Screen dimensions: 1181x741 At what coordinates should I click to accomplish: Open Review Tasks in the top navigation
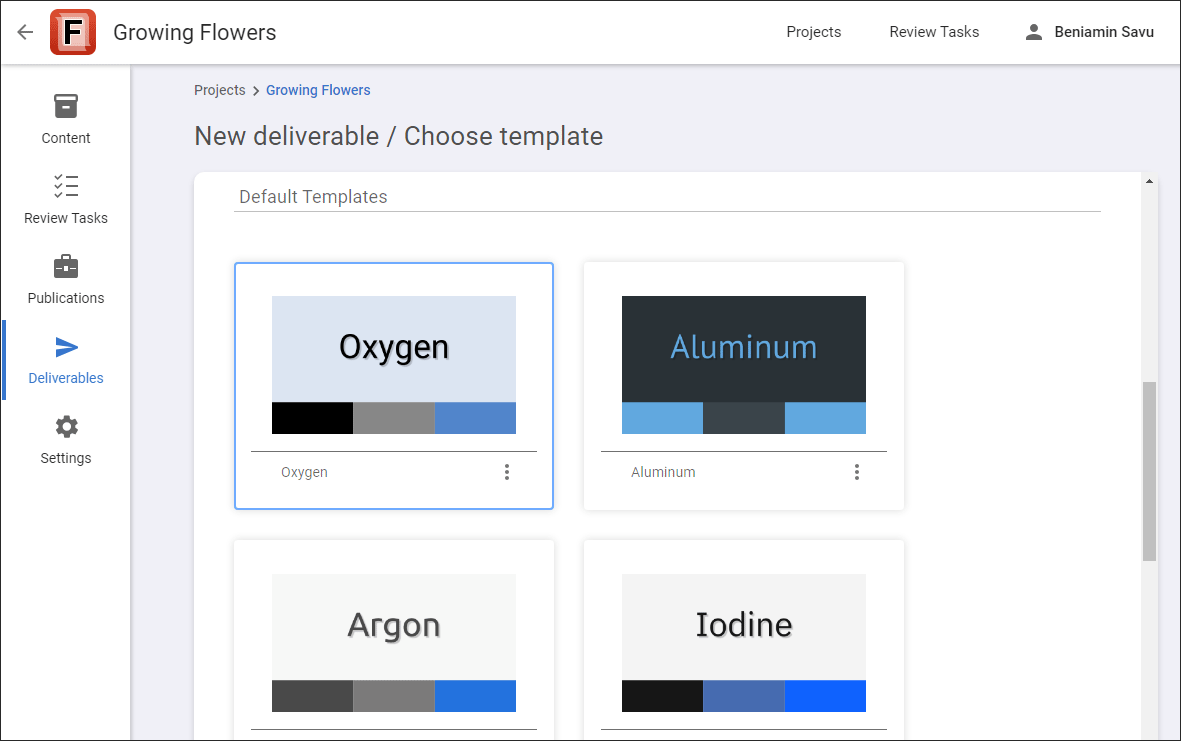tap(934, 32)
